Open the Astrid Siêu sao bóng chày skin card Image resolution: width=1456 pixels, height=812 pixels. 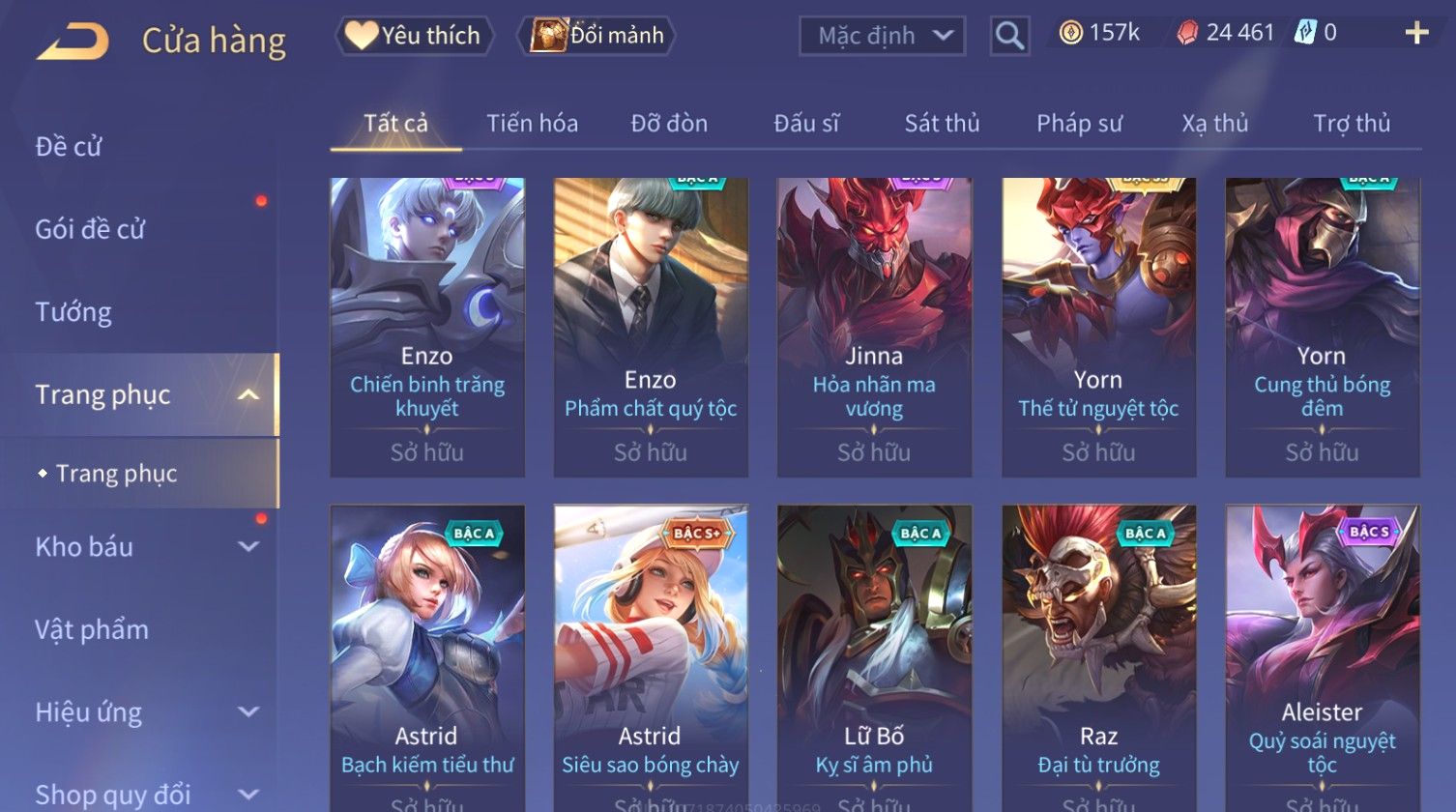coord(651,658)
